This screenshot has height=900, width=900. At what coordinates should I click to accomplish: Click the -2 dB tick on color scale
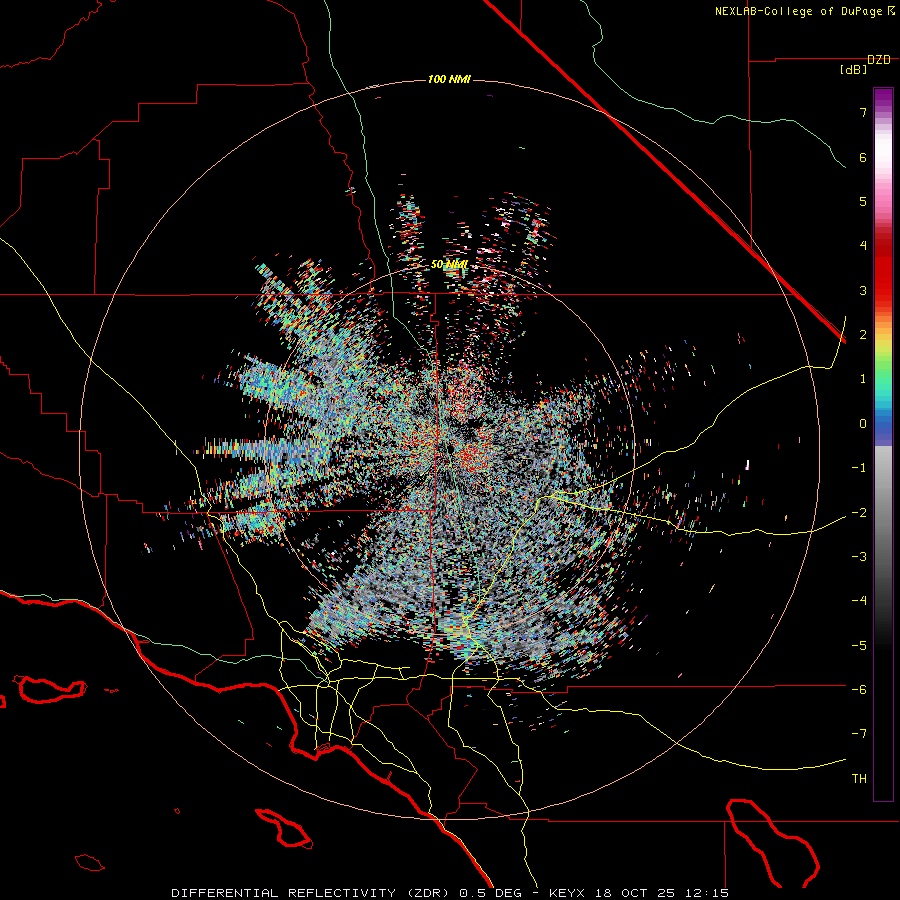tap(859, 513)
